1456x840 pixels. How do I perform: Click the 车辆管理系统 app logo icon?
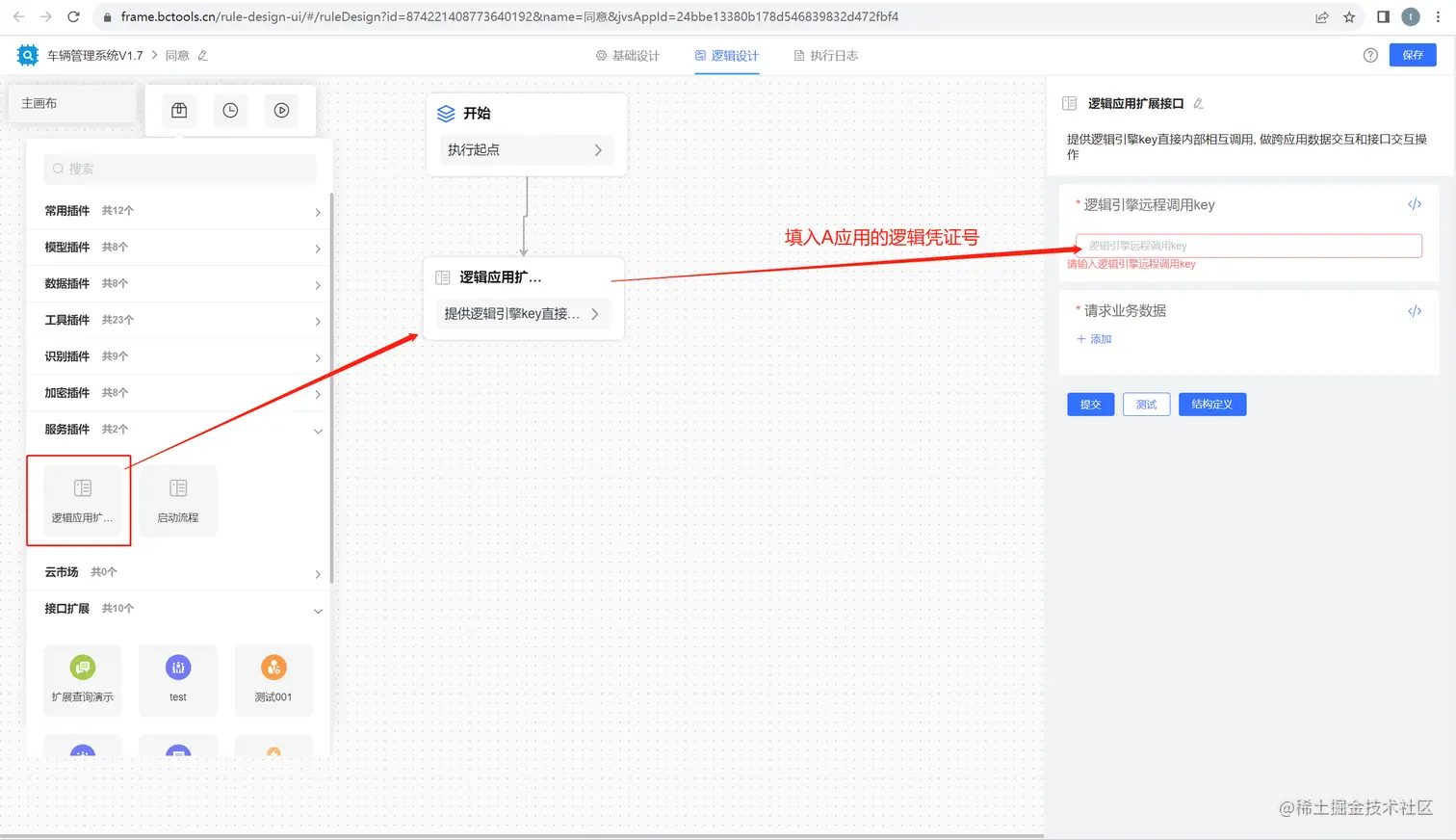click(28, 55)
